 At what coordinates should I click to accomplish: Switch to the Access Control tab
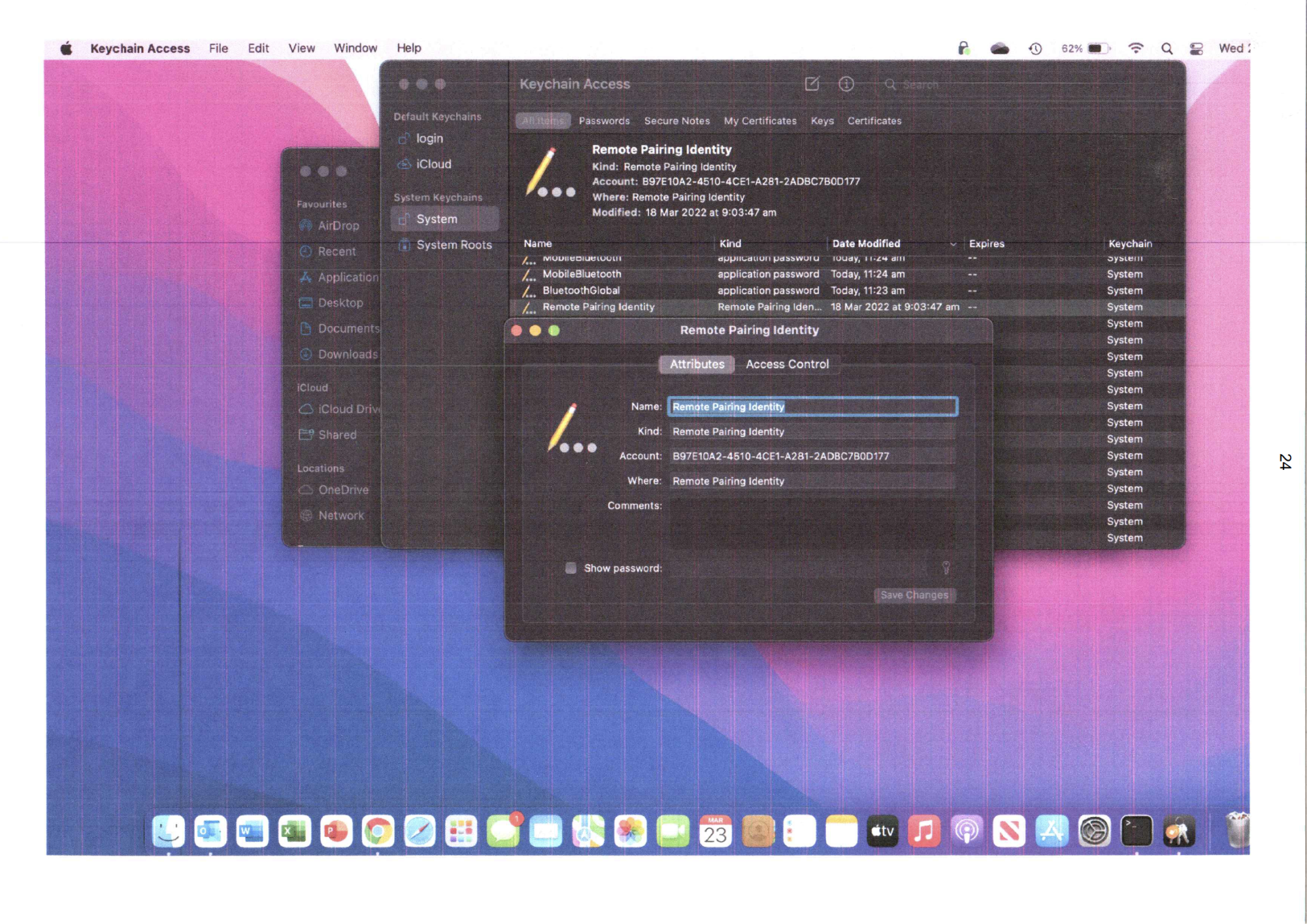pyautogui.click(x=787, y=364)
